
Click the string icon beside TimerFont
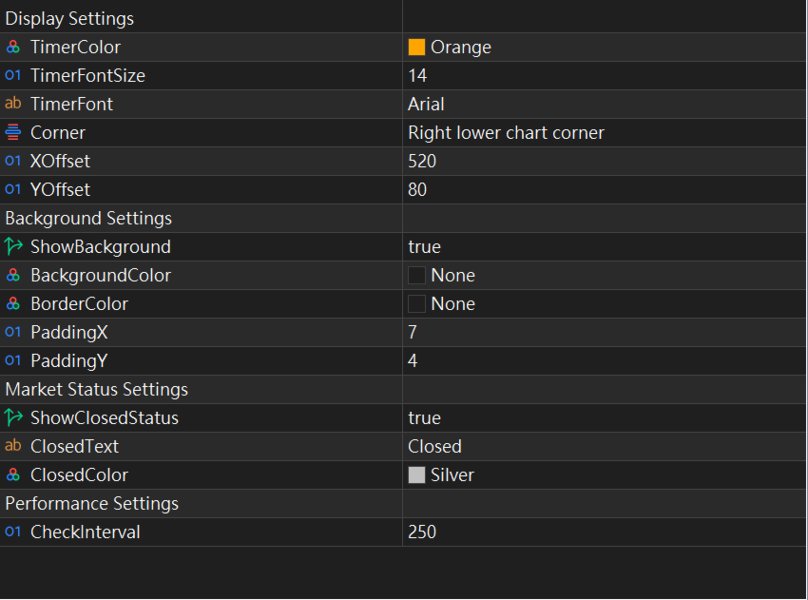click(x=13, y=104)
